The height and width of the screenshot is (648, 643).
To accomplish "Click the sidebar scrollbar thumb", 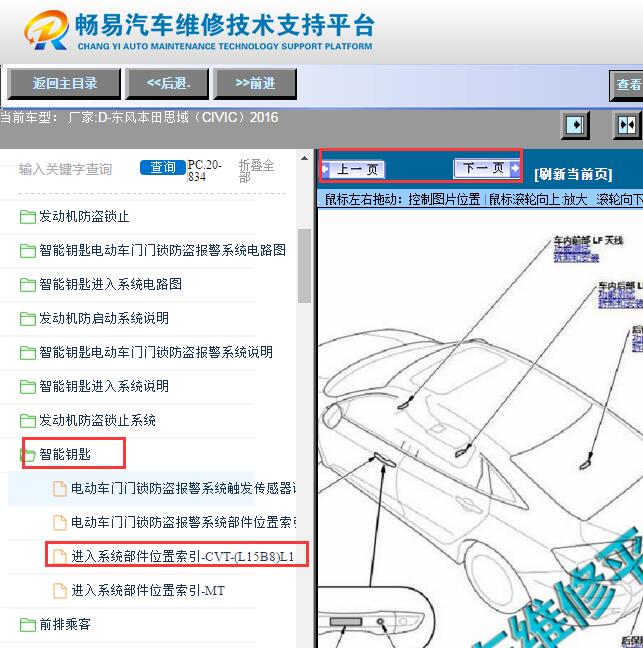I will 305,266.
